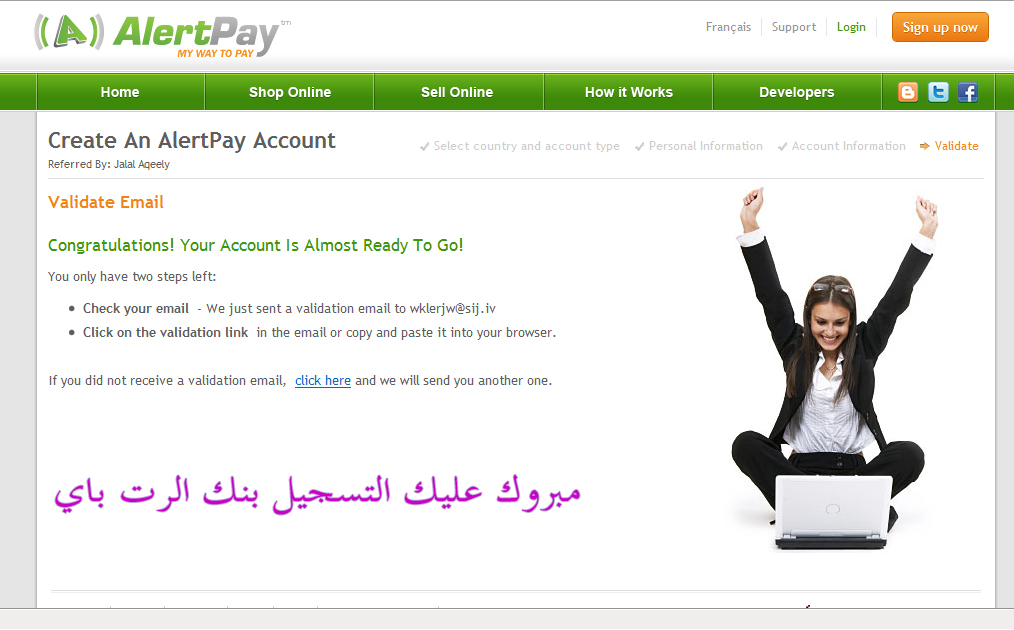Click the Login link
Viewport: 1014px width, 630px height.
pos(851,27)
